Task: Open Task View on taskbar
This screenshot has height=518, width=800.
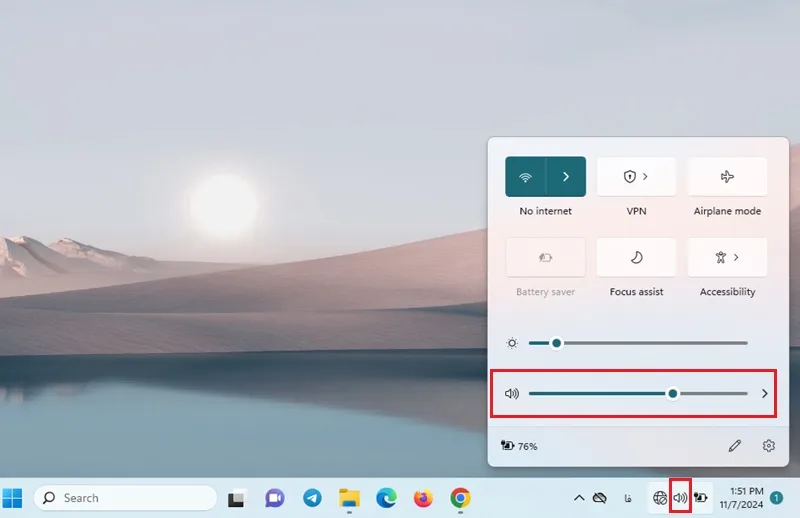Action: 236,498
